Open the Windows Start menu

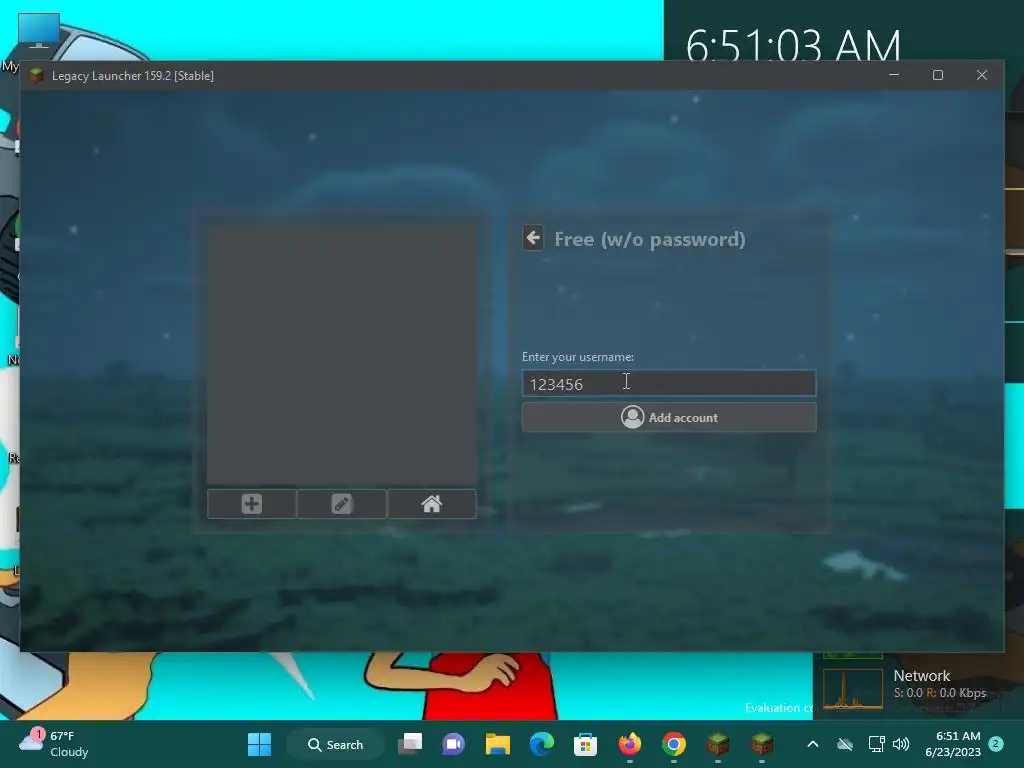[x=259, y=744]
